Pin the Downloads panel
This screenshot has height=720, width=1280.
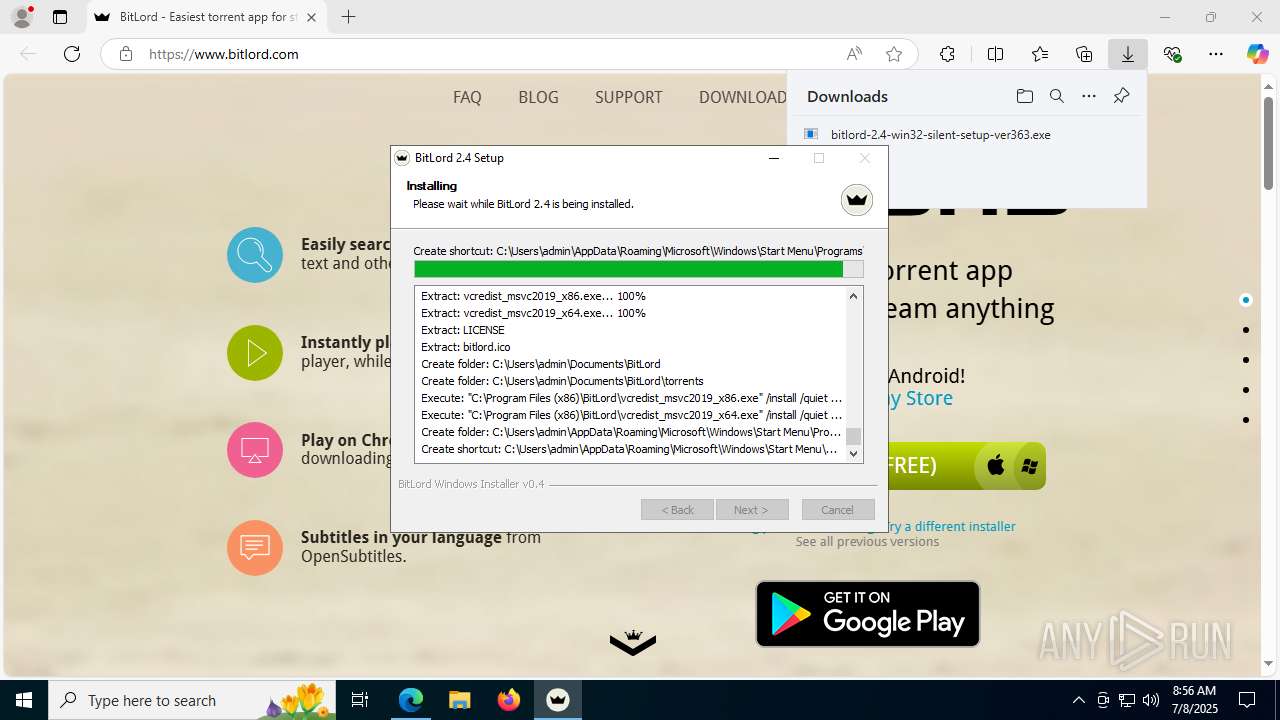tap(1121, 96)
